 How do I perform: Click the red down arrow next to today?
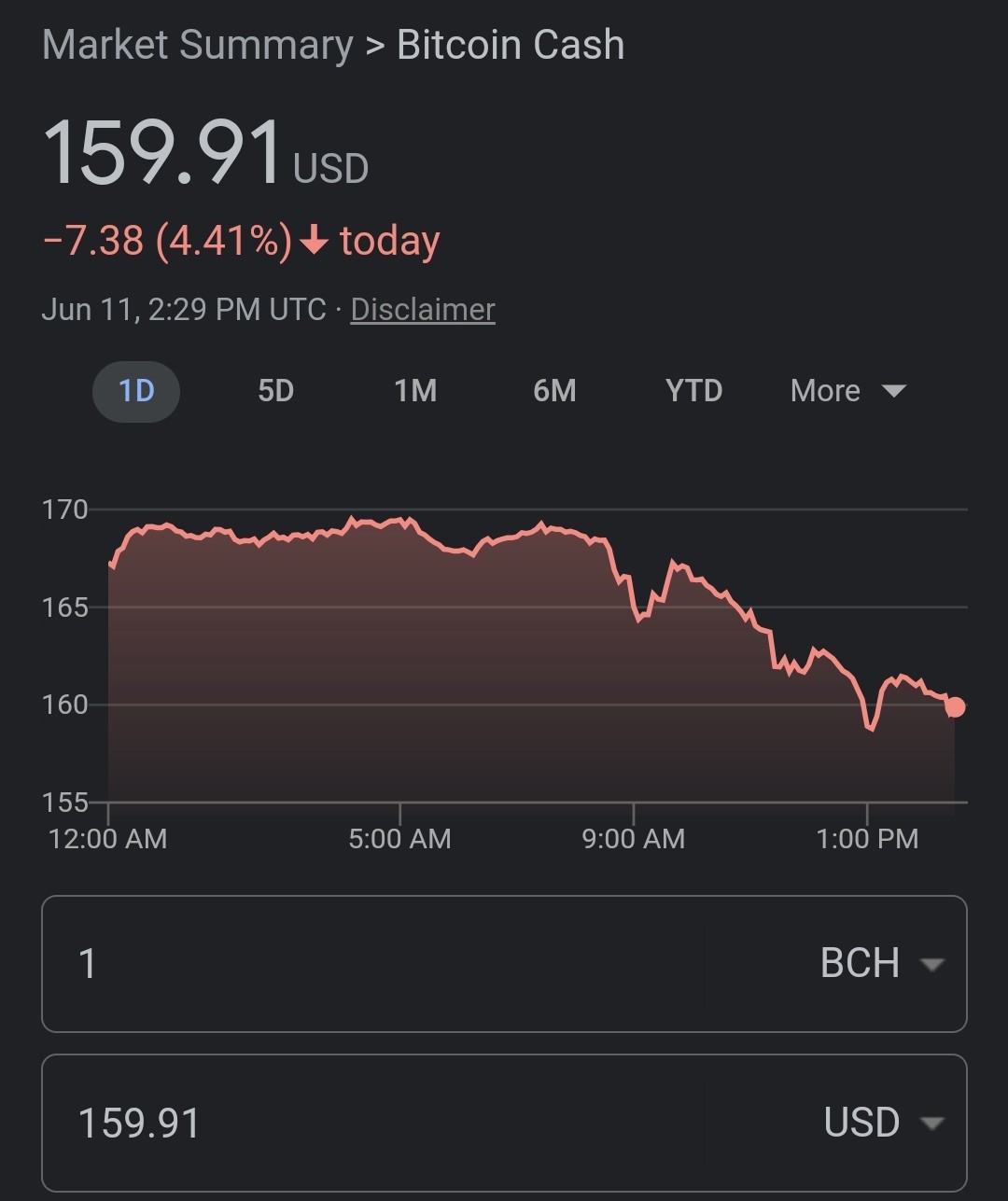point(315,241)
